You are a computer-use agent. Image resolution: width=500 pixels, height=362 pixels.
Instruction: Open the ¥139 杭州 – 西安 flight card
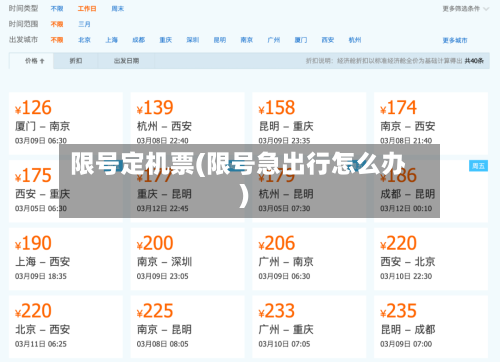click(187, 123)
